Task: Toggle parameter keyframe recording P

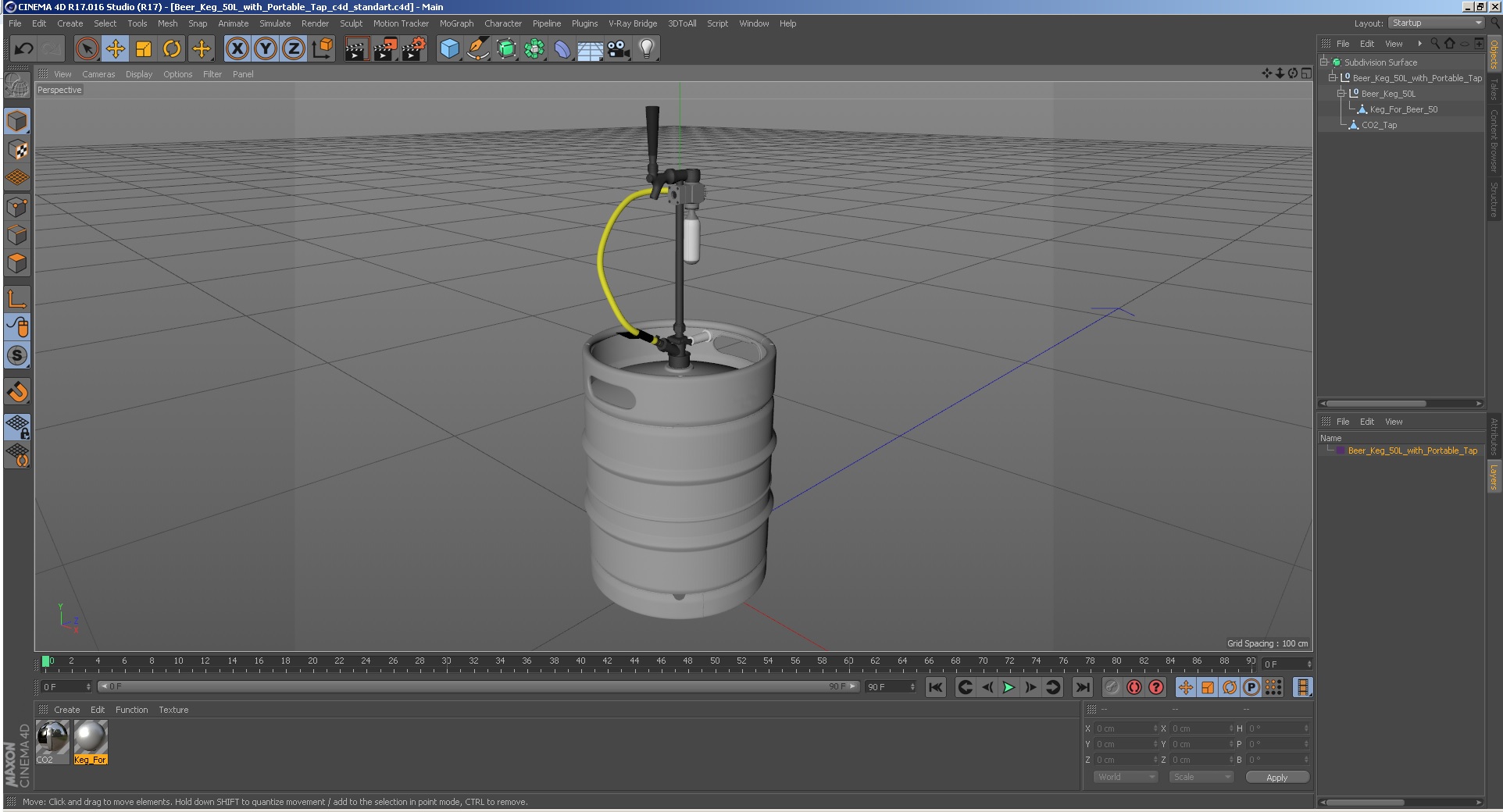Action: [x=1251, y=687]
